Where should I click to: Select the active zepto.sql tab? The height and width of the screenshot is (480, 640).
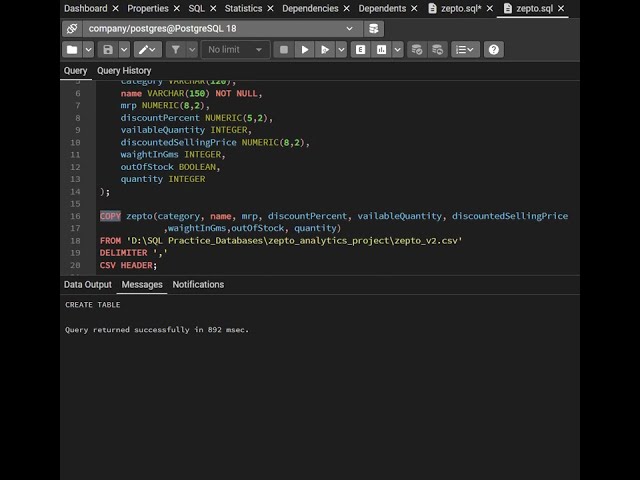[535, 9]
